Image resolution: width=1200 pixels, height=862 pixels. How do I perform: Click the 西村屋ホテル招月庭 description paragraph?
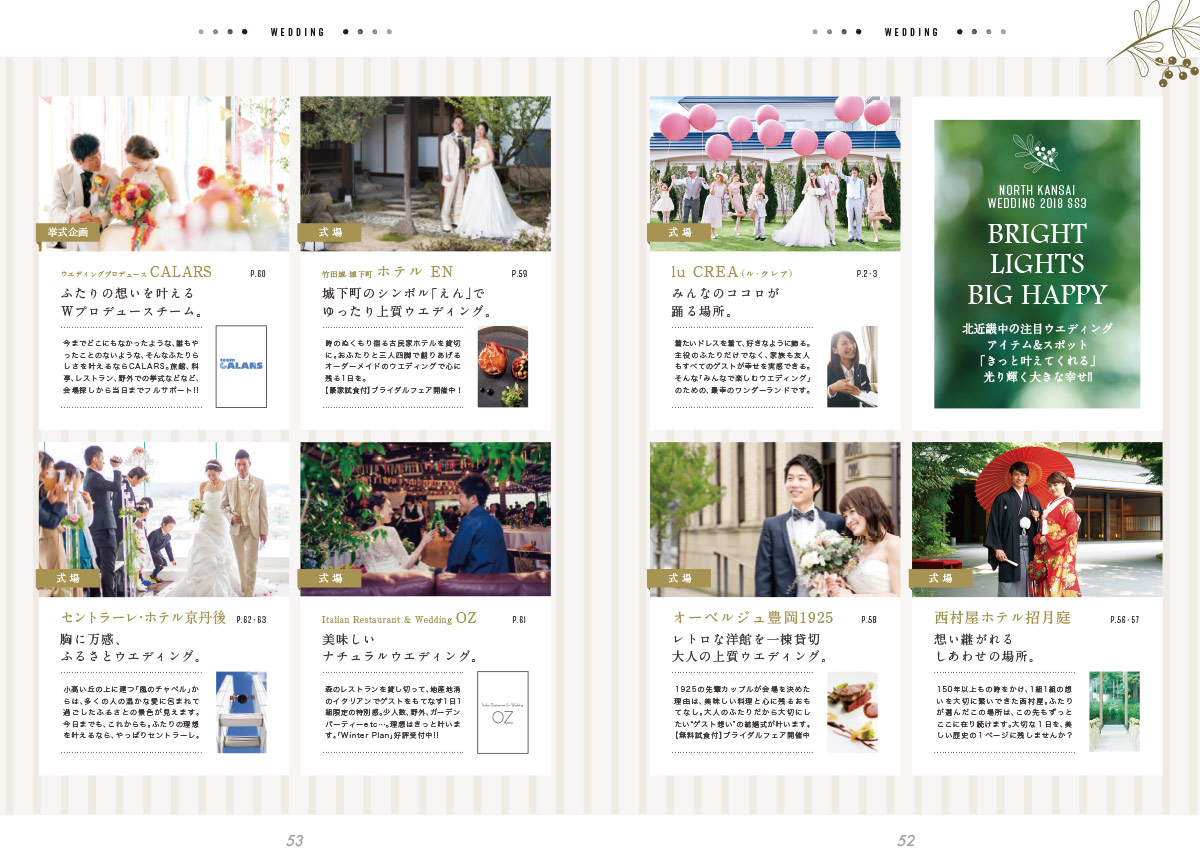[x=1006, y=712]
